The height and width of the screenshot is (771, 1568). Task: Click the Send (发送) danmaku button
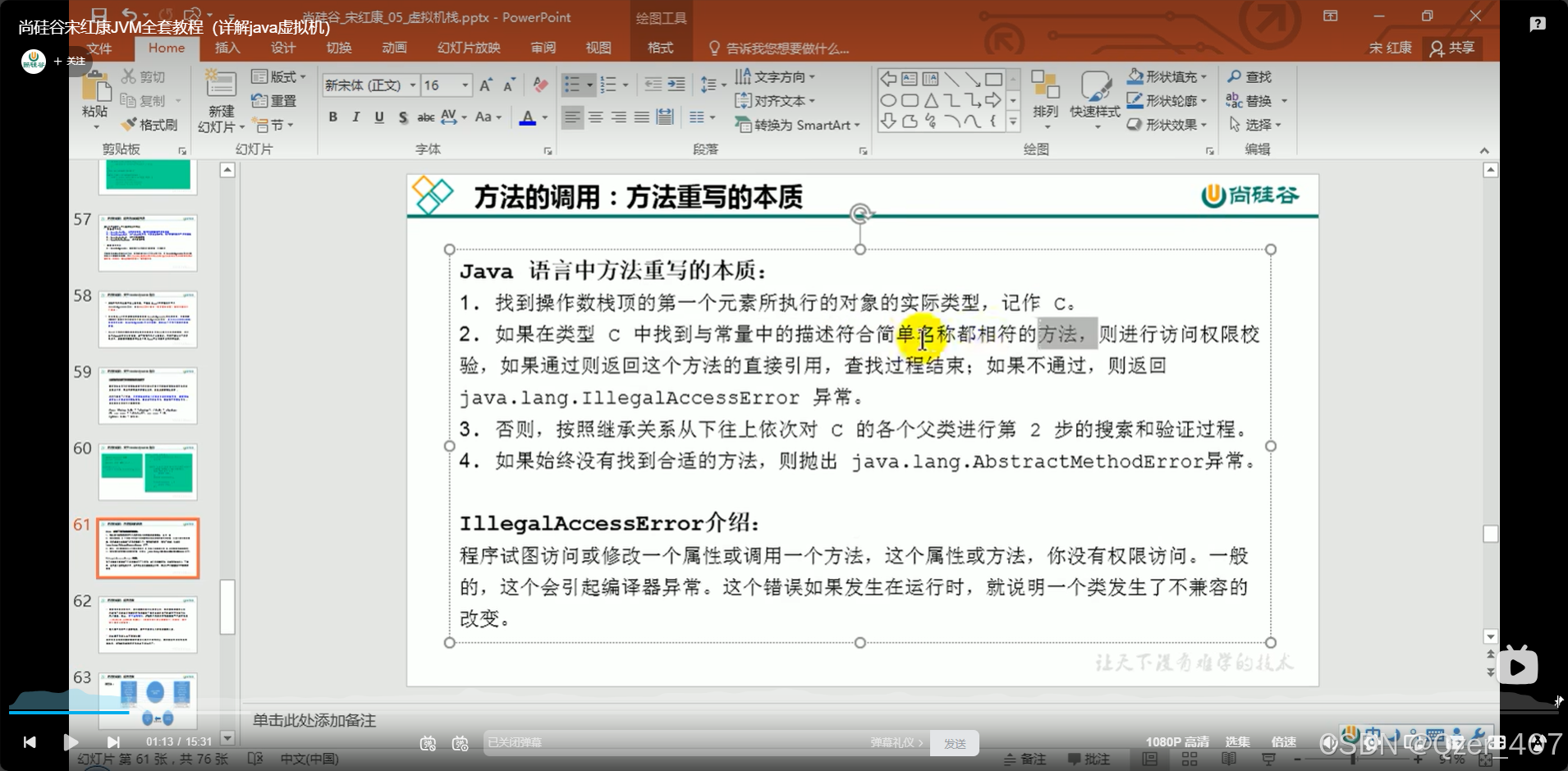955,743
